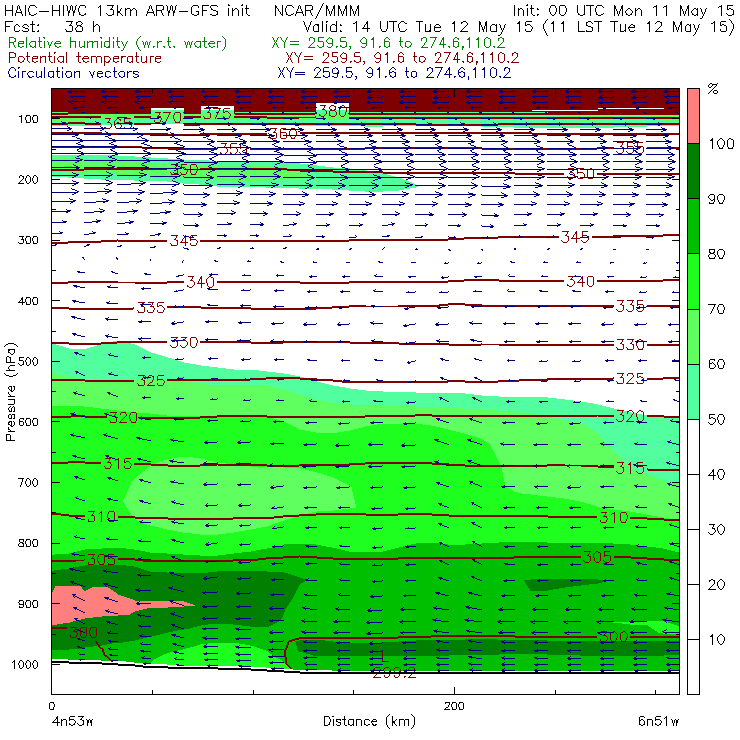740x740 pixels.
Task: Click the pressure axis label '200'
Action: pyautogui.click(x=28, y=180)
